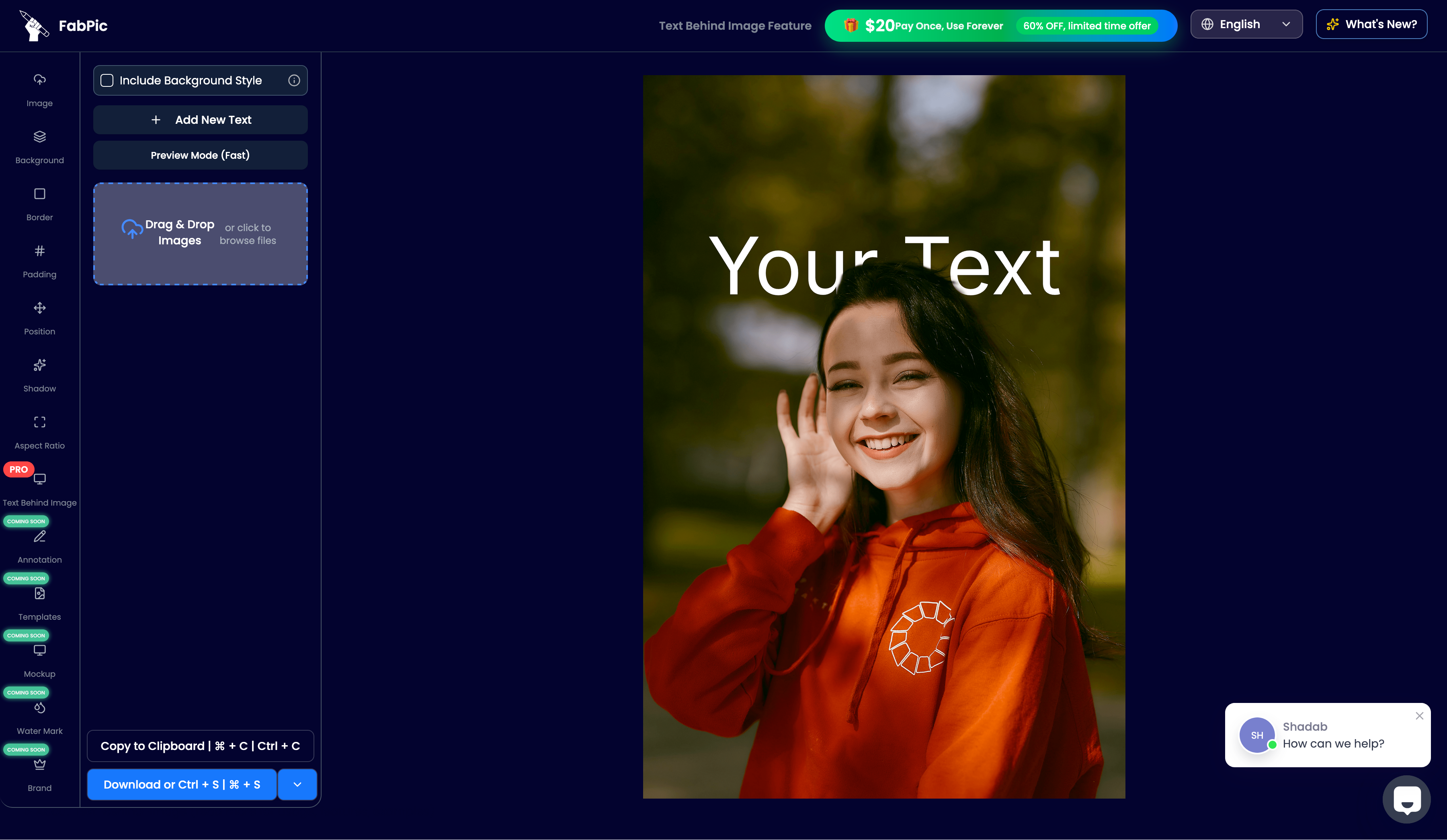Select the Background layers icon
The height and width of the screenshot is (840, 1447).
pos(40,137)
